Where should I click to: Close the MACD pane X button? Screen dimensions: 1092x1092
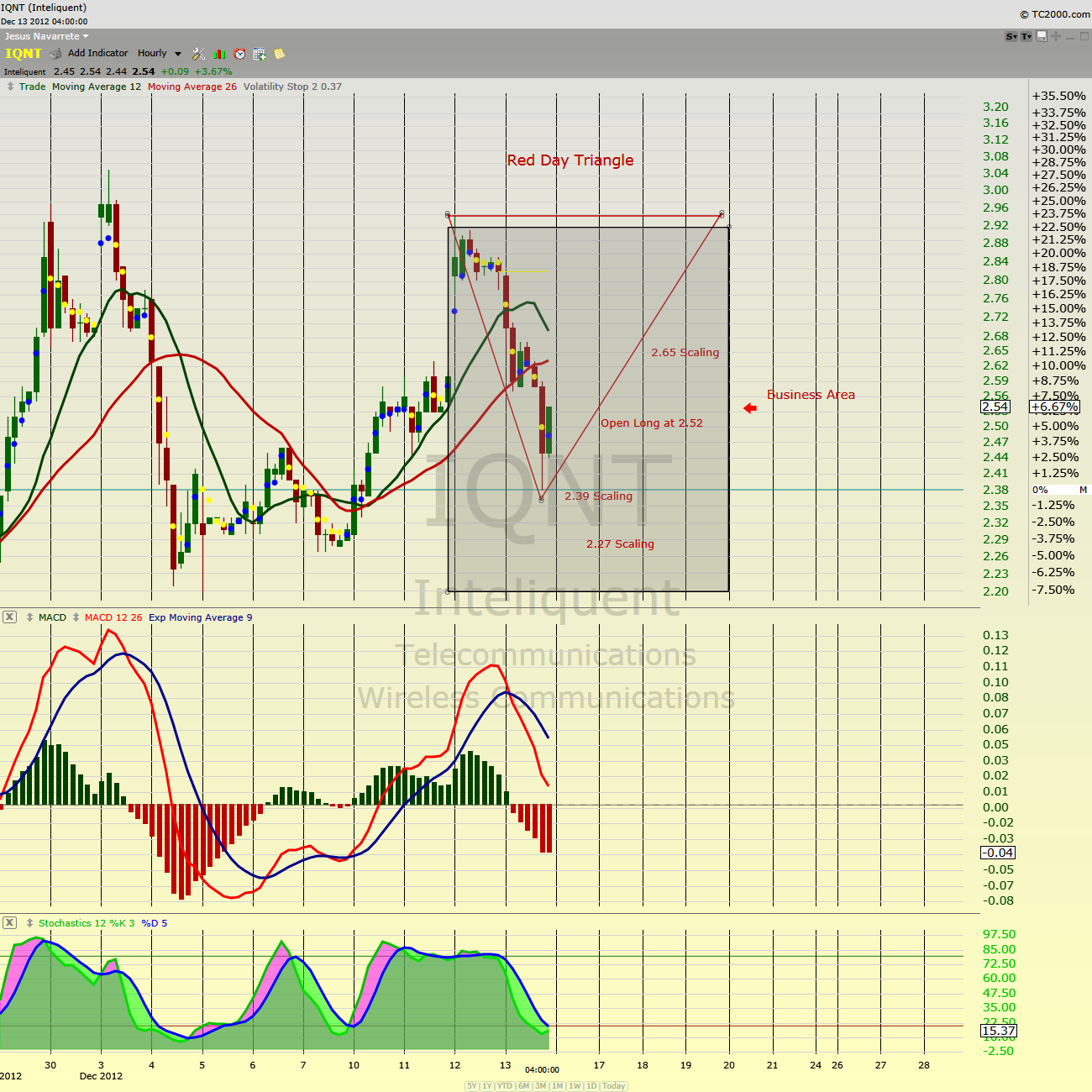9,617
